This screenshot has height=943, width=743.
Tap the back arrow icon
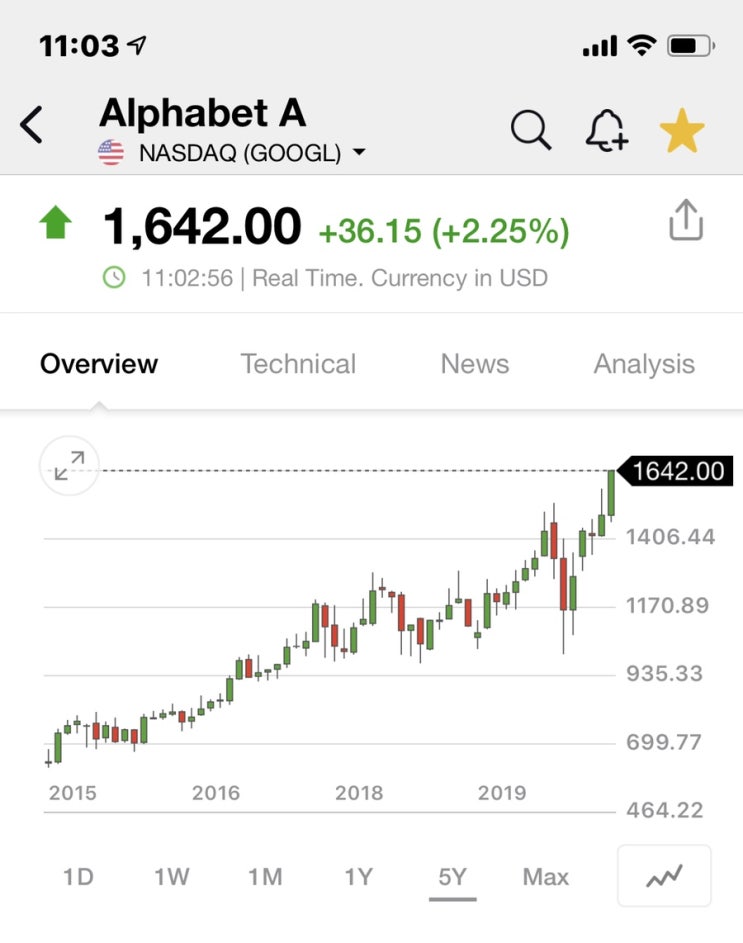tap(31, 125)
